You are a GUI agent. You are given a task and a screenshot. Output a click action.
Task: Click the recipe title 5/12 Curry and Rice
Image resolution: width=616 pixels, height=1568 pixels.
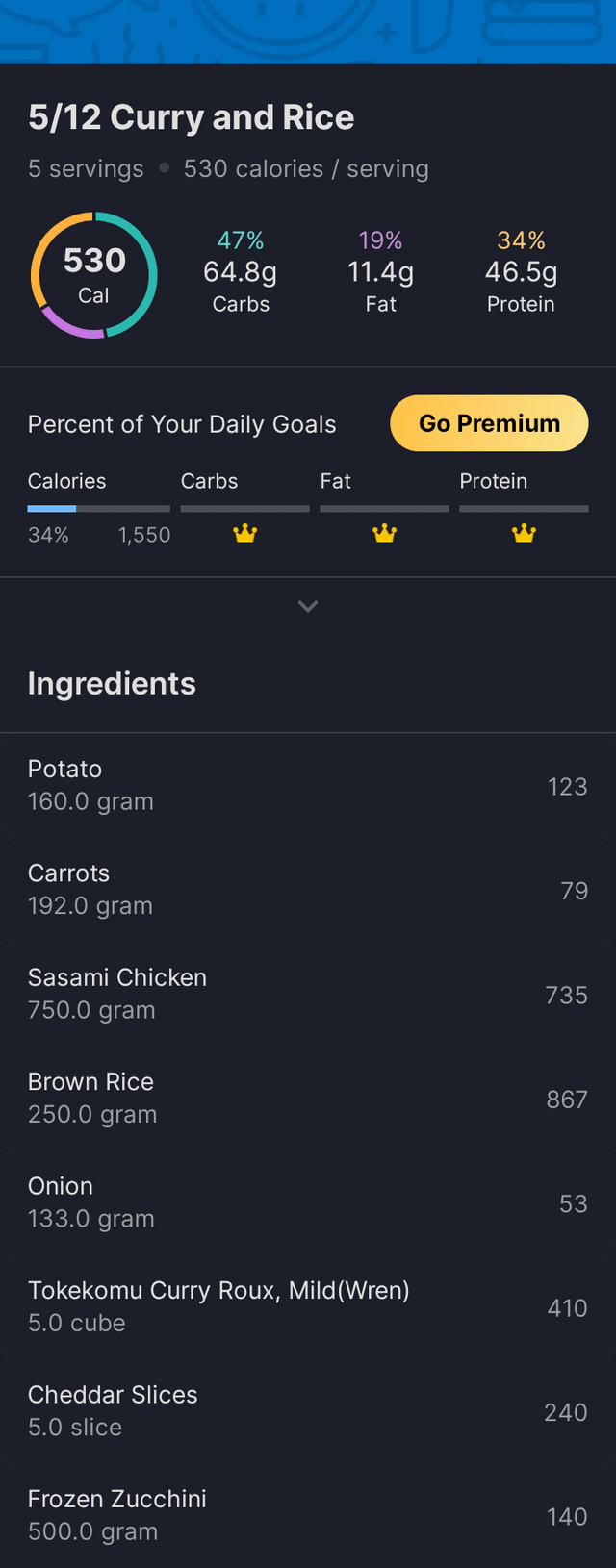pyautogui.click(x=191, y=117)
